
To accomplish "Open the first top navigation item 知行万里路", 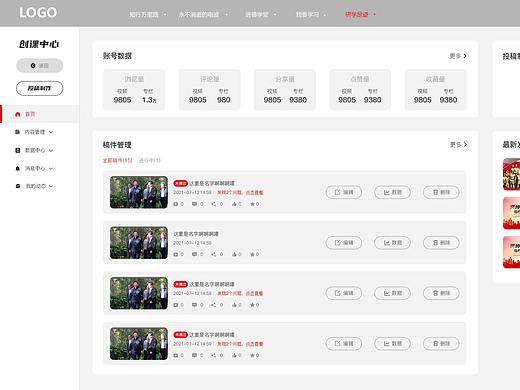I will tap(144, 14).
